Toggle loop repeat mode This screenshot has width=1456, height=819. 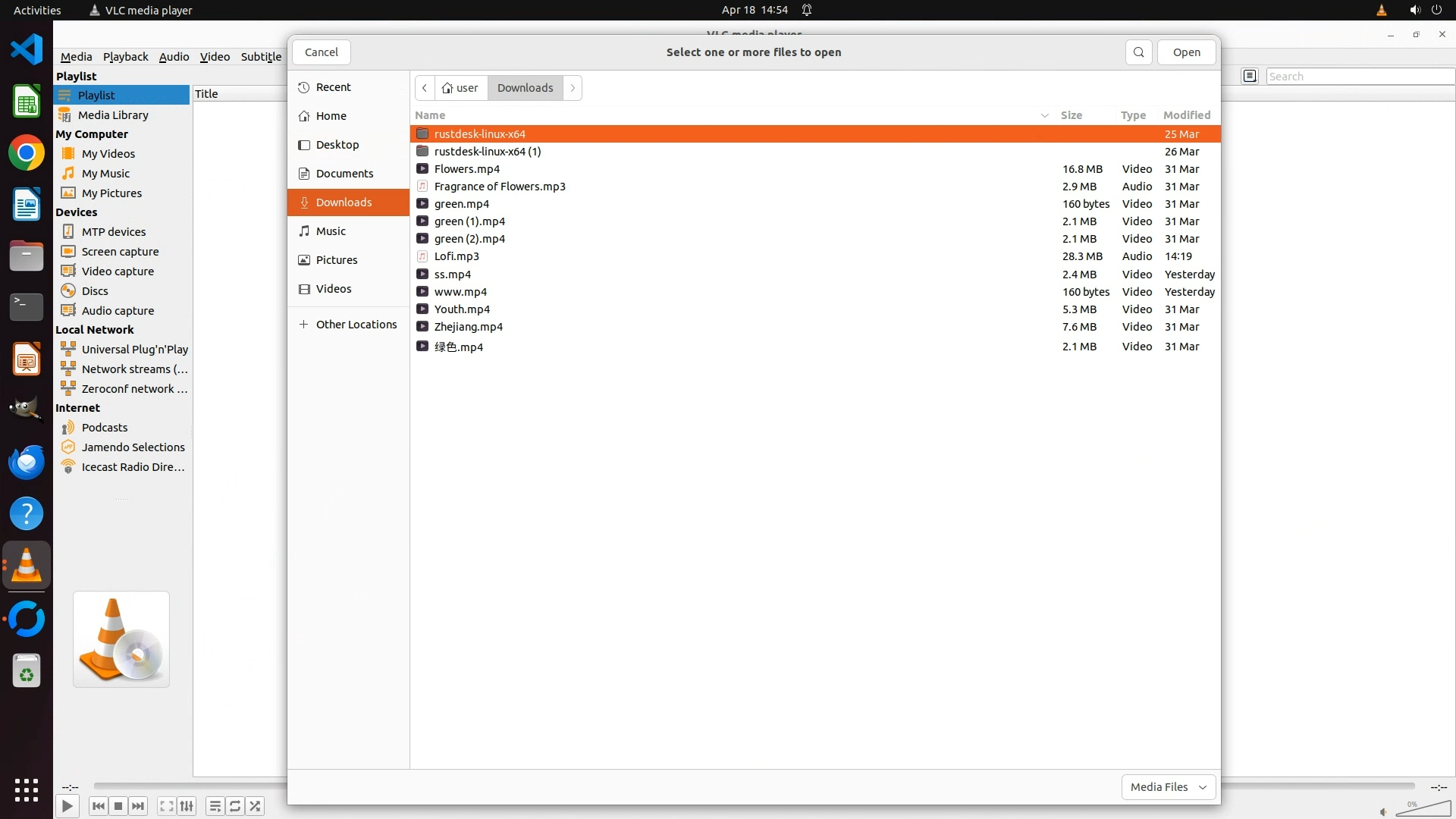[235, 806]
